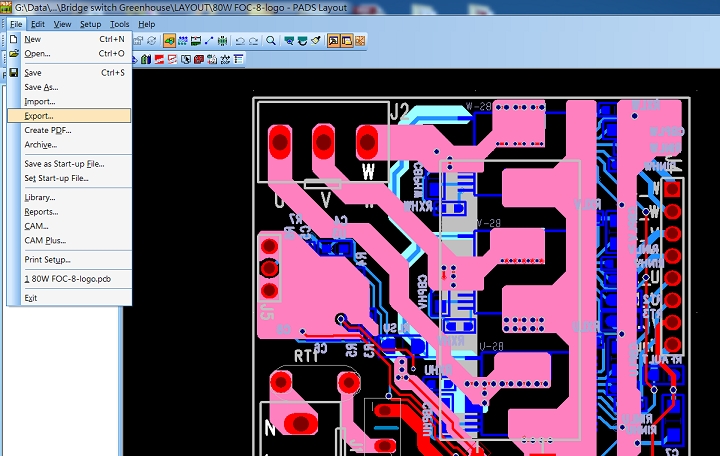Open the Edit menu
The image size is (720, 456).
37,23
